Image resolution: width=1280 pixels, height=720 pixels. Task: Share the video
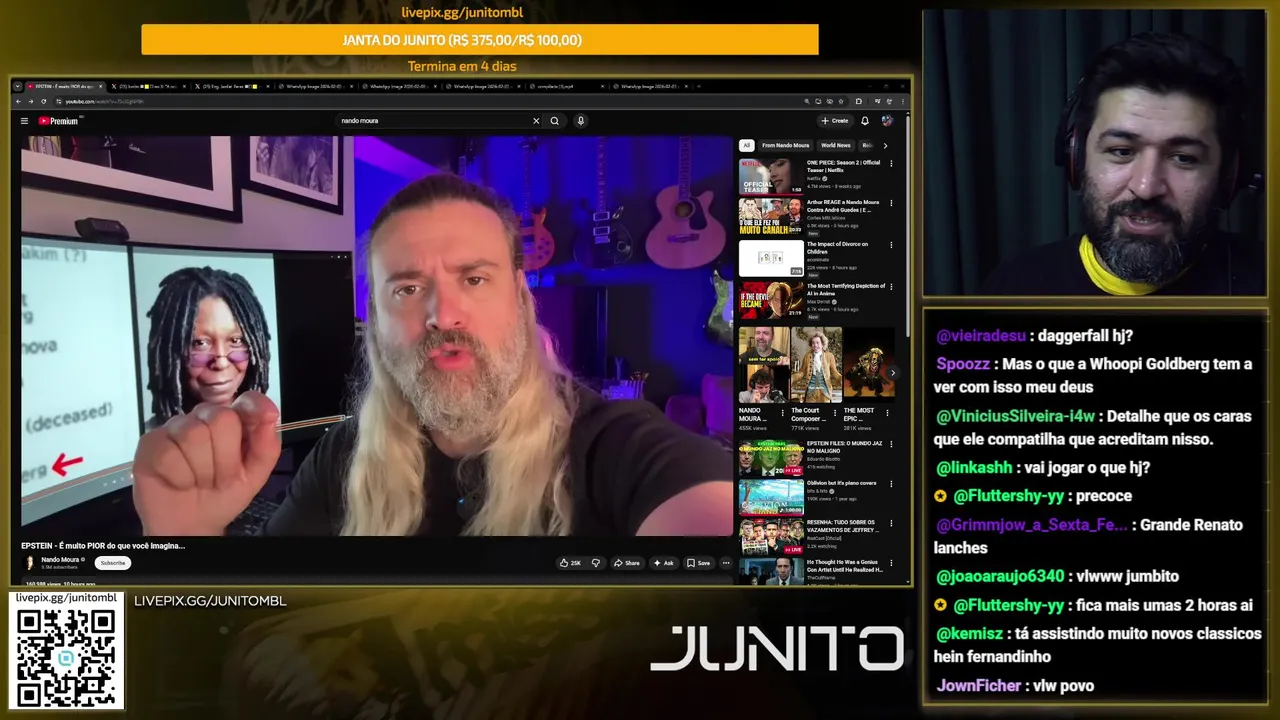pos(627,563)
